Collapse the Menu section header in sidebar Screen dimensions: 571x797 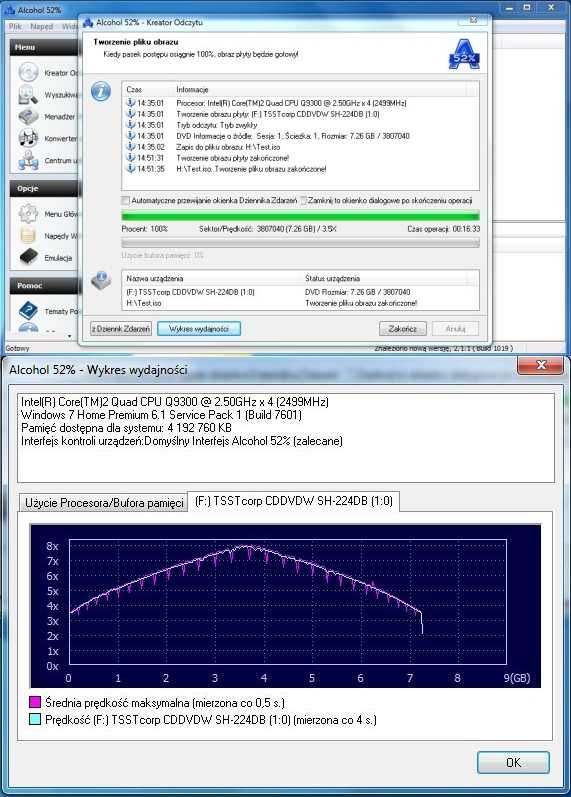pos(45,47)
